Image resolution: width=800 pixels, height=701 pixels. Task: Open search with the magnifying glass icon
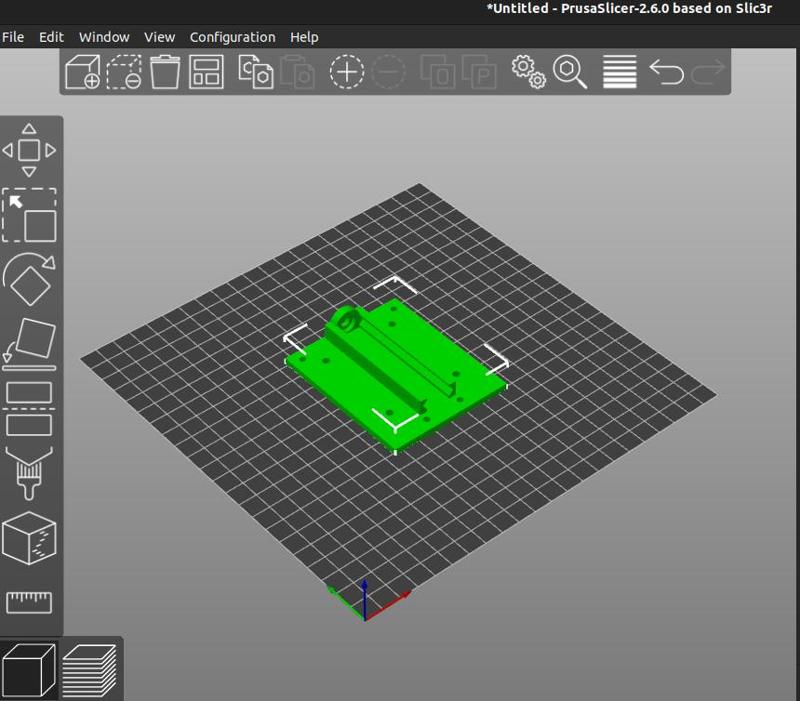pos(570,72)
